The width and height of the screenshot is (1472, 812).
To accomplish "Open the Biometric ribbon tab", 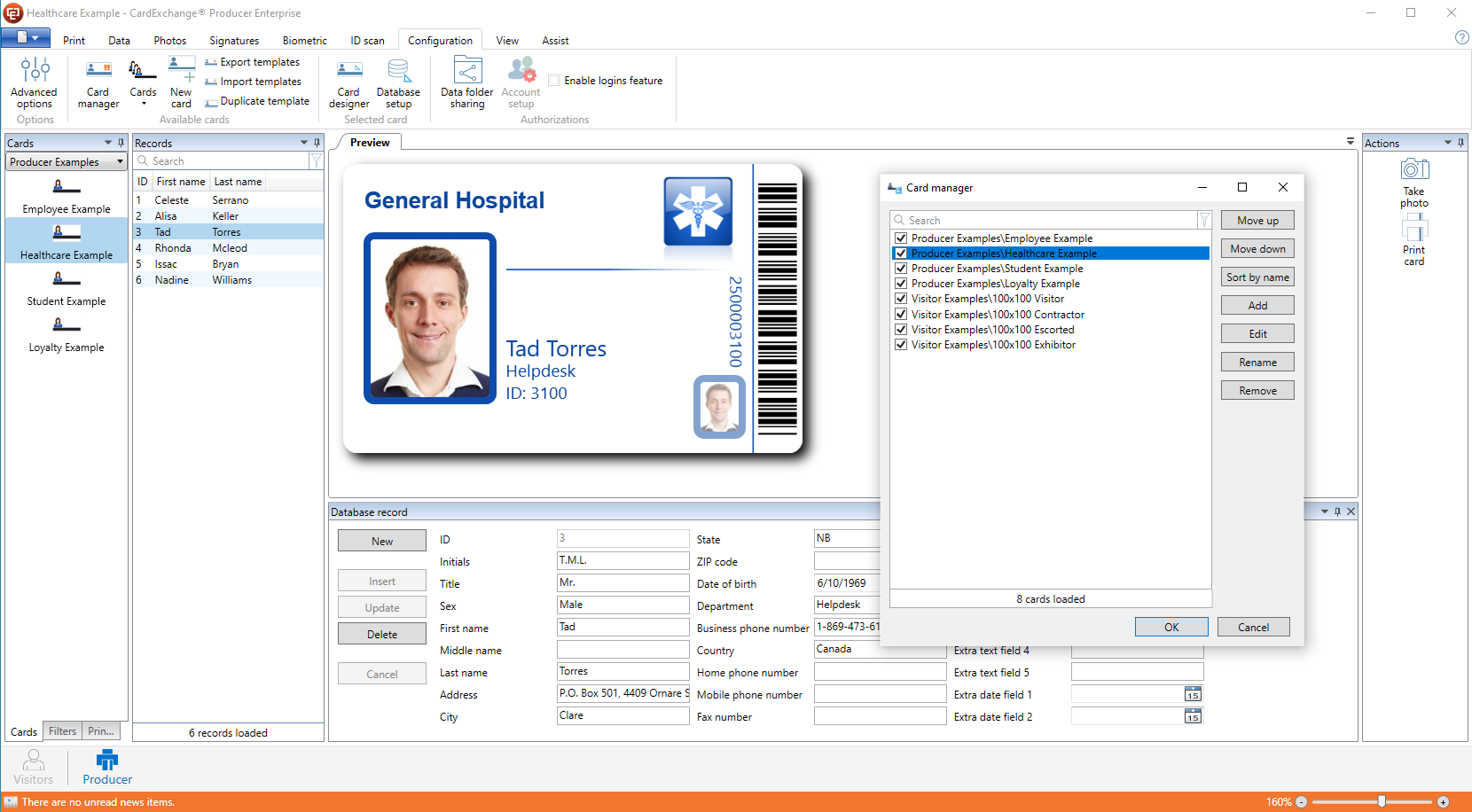I will pyautogui.click(x=304, y=41).
